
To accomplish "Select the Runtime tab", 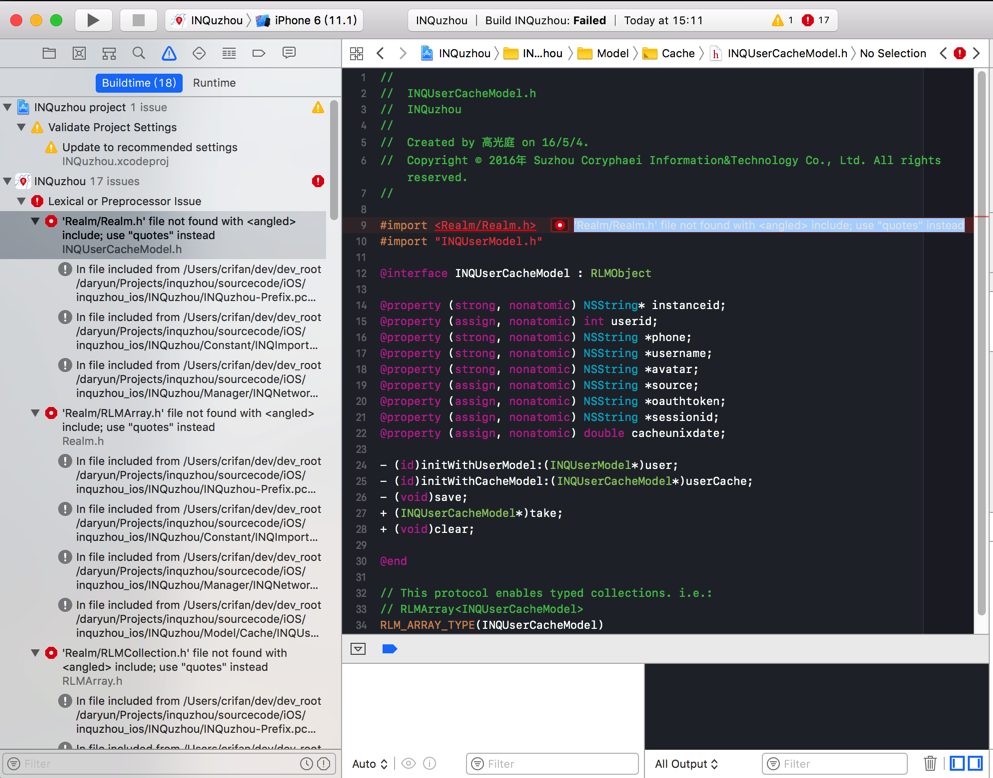I will click(x=214, y=83).
